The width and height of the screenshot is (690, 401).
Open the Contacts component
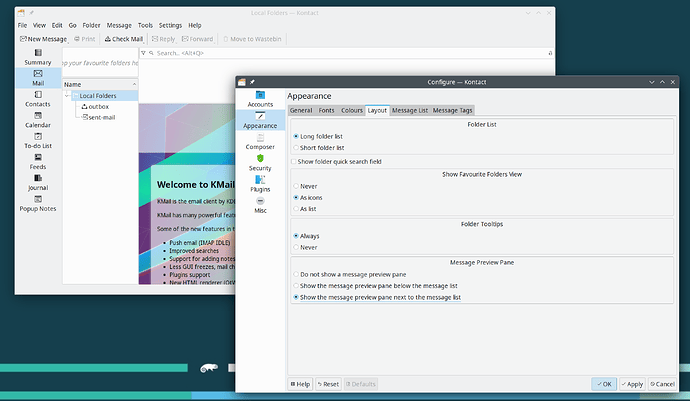tap(38, 99)
